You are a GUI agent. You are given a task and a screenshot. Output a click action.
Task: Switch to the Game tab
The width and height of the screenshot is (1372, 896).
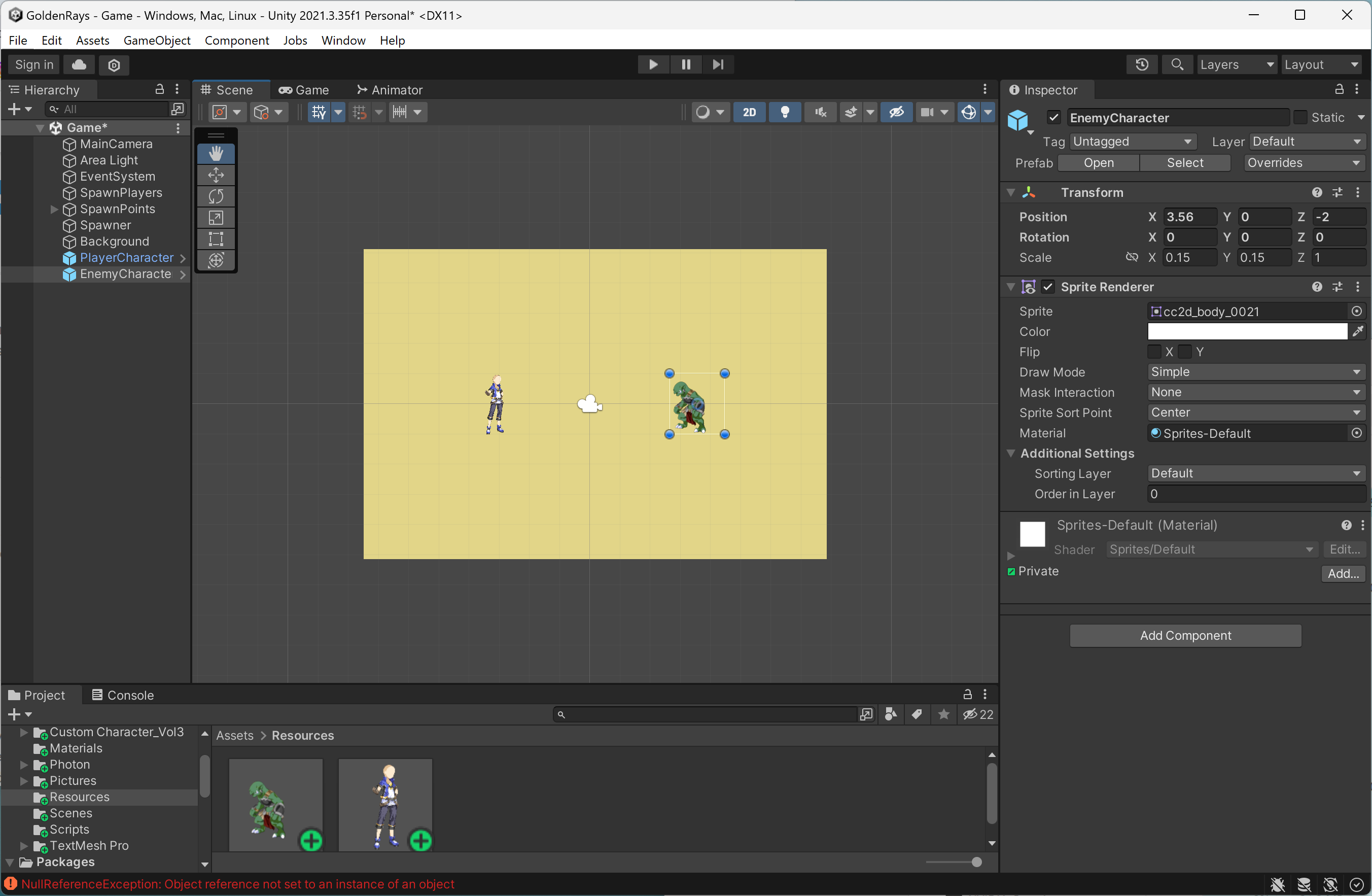pos(304,89)
